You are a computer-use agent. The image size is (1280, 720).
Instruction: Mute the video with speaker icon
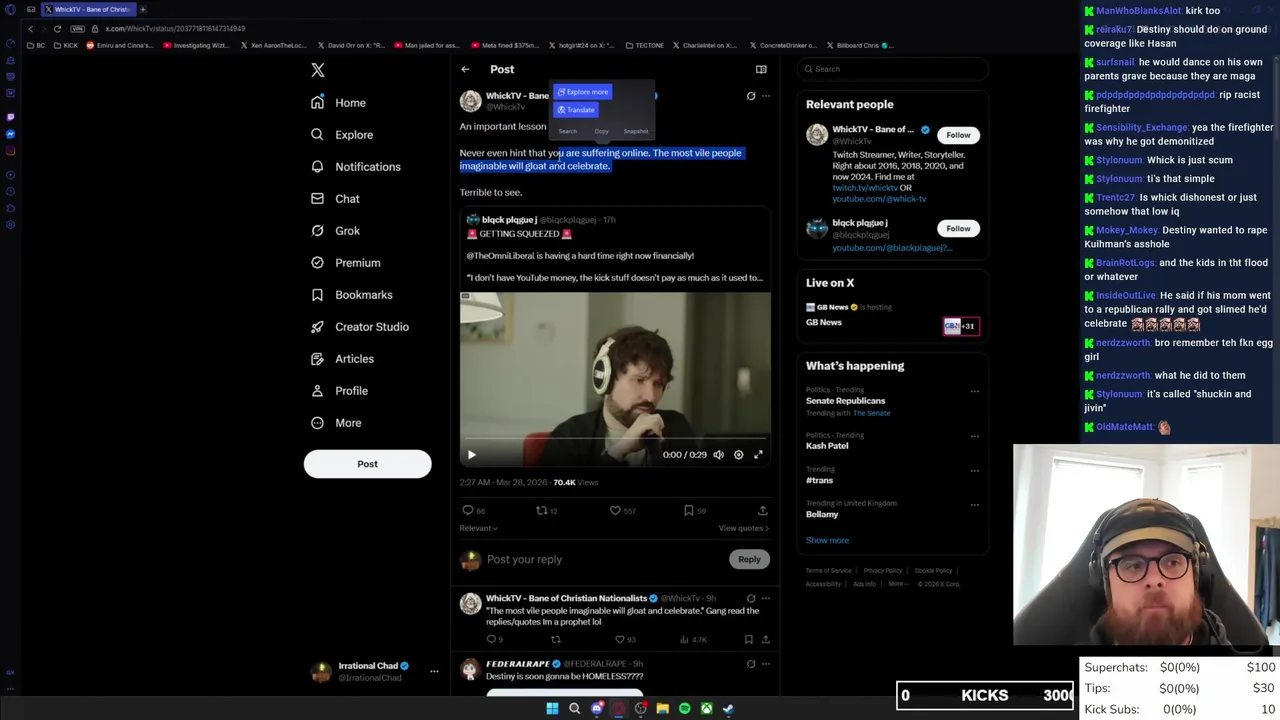point(718,455)
